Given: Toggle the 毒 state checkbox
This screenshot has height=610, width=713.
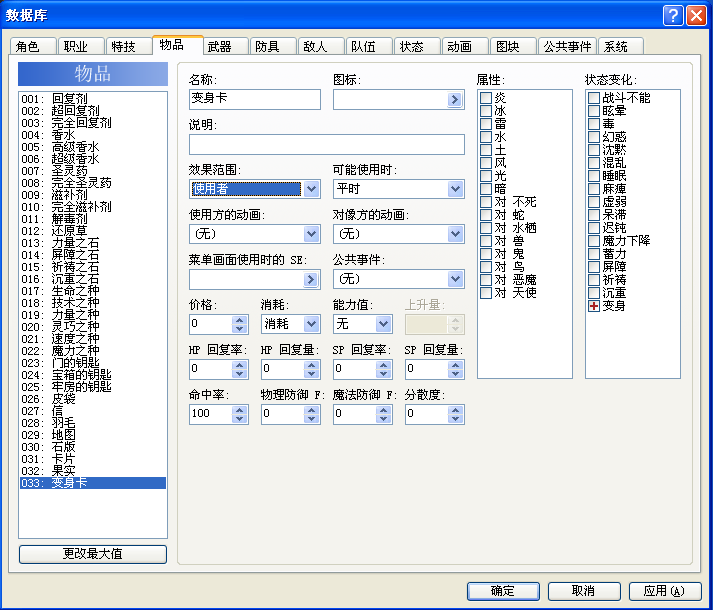Looking at the screenshot, I should (x=594, y=123).
